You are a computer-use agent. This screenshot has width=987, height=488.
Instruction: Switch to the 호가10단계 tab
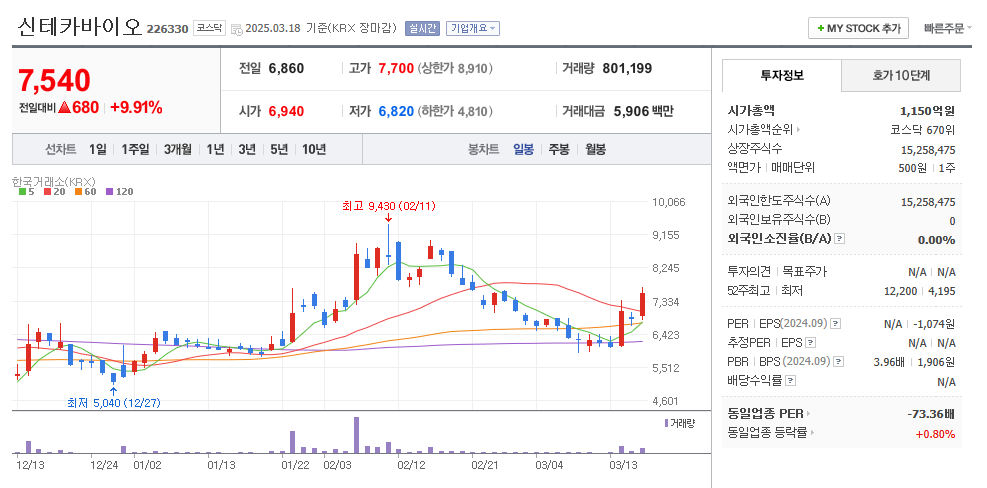click(x=901, y=76)
